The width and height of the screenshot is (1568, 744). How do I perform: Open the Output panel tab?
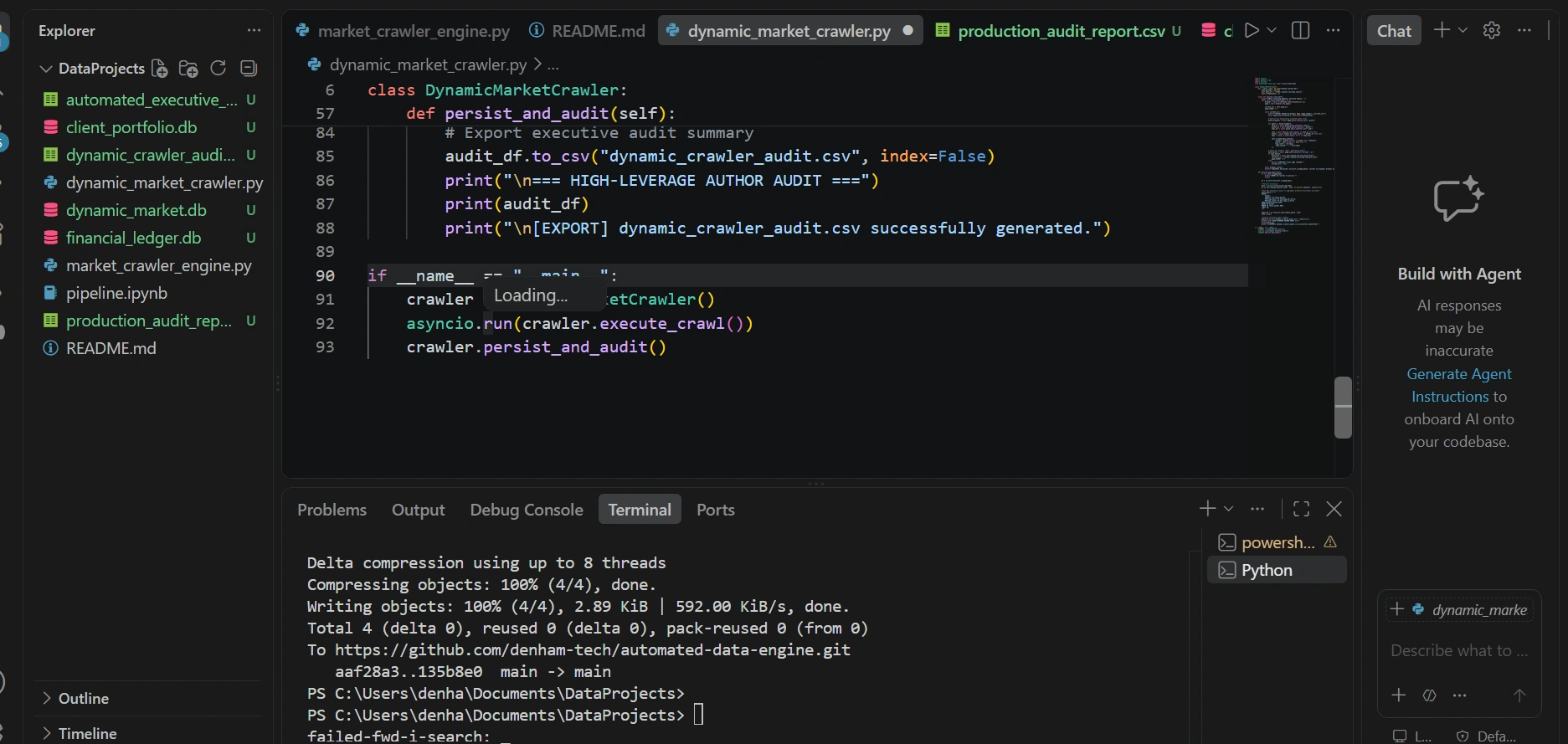(x=418, y=510)
